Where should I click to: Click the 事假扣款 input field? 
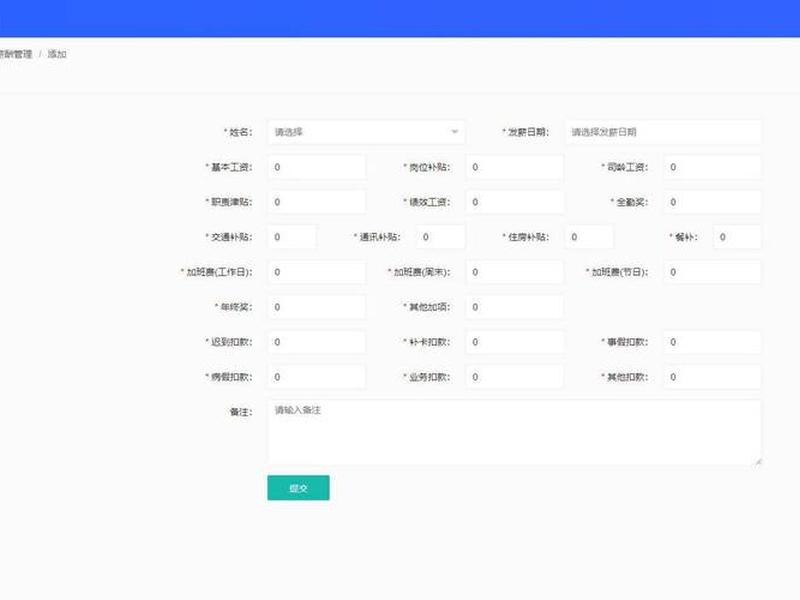click(712, 342)
